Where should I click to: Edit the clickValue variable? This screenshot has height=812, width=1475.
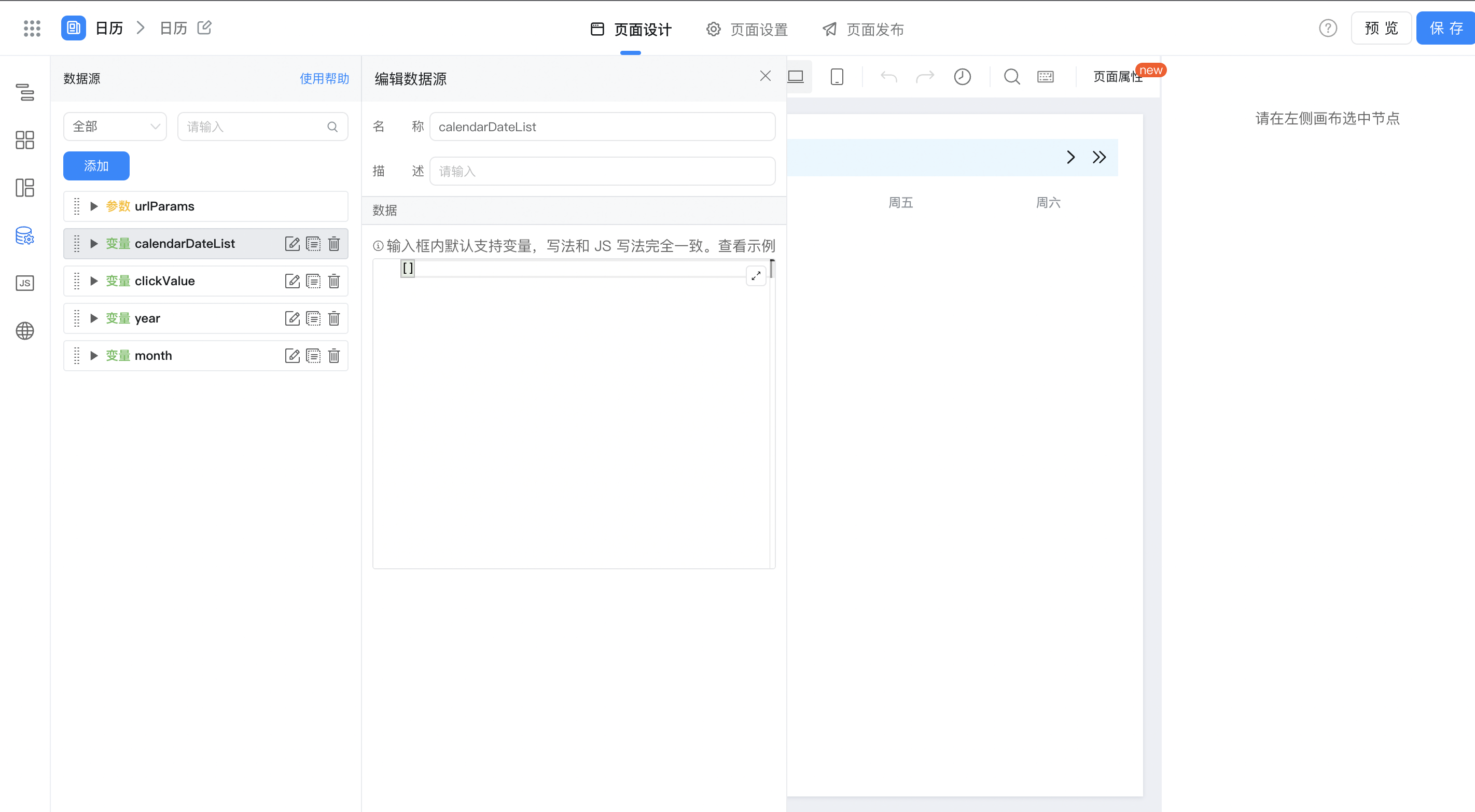[x=293, y=281]
